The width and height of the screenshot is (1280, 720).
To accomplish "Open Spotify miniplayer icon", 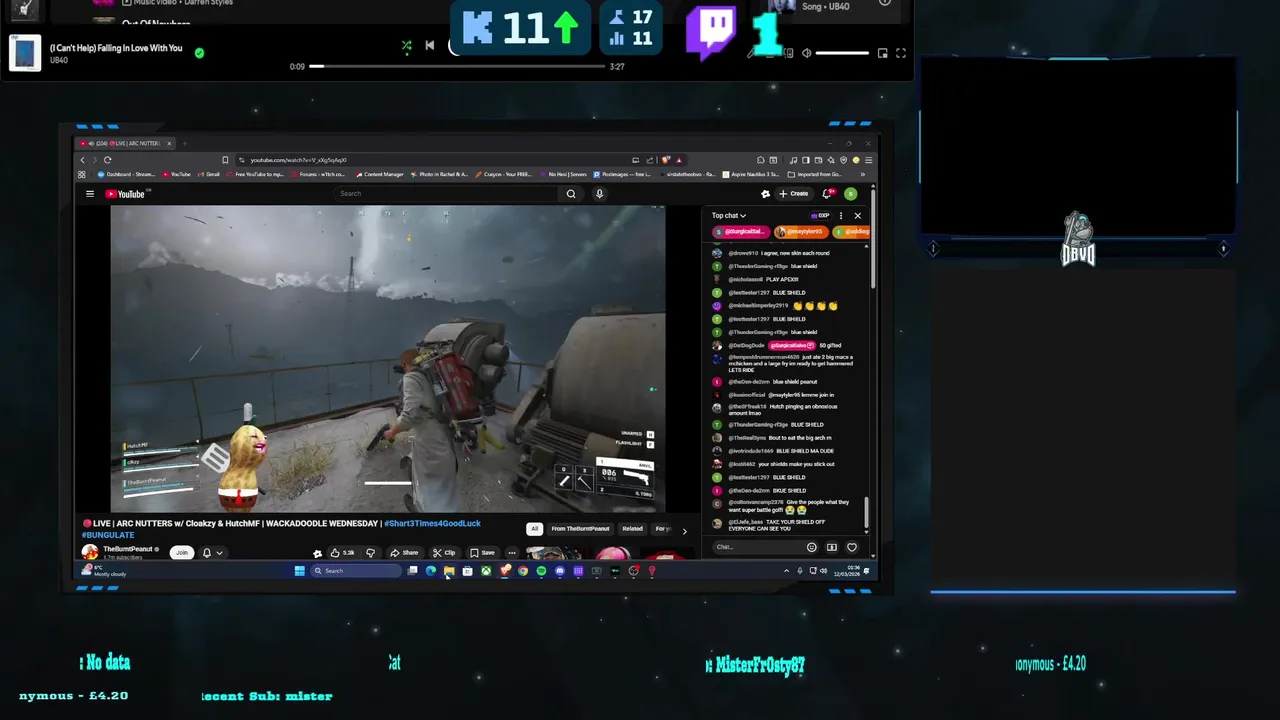I will (882, 53).
